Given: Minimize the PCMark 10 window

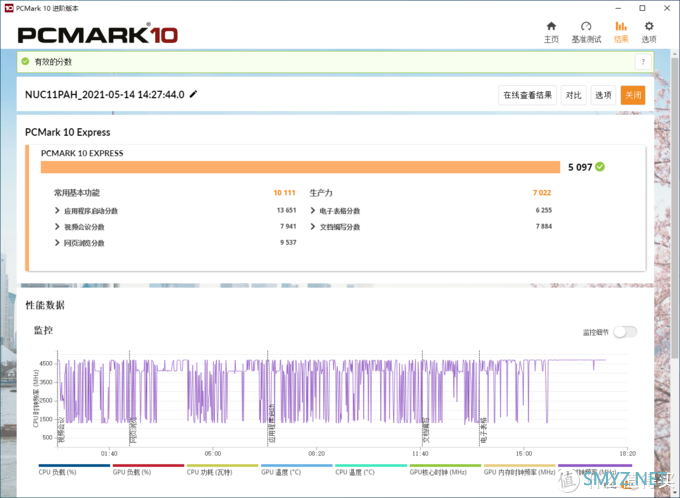Looking at the screenshot, I should [618, 8].
